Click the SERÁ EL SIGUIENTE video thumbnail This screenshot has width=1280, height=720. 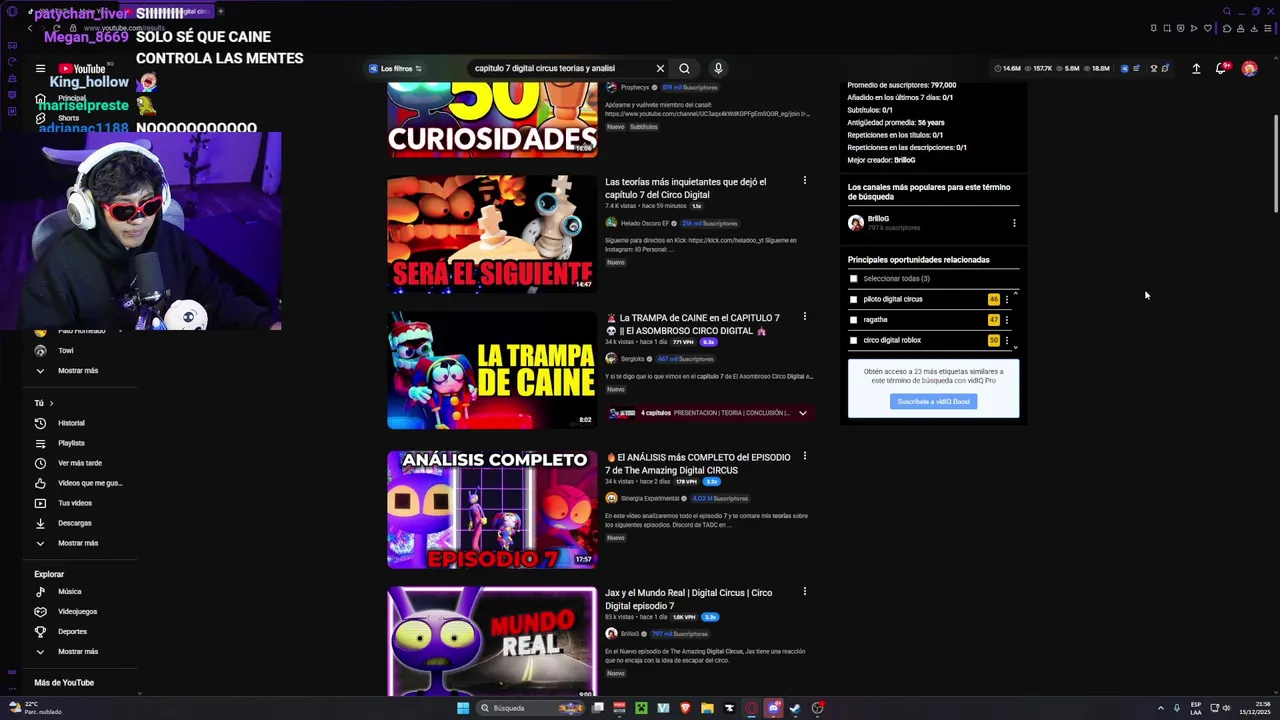tap(492, 234)
